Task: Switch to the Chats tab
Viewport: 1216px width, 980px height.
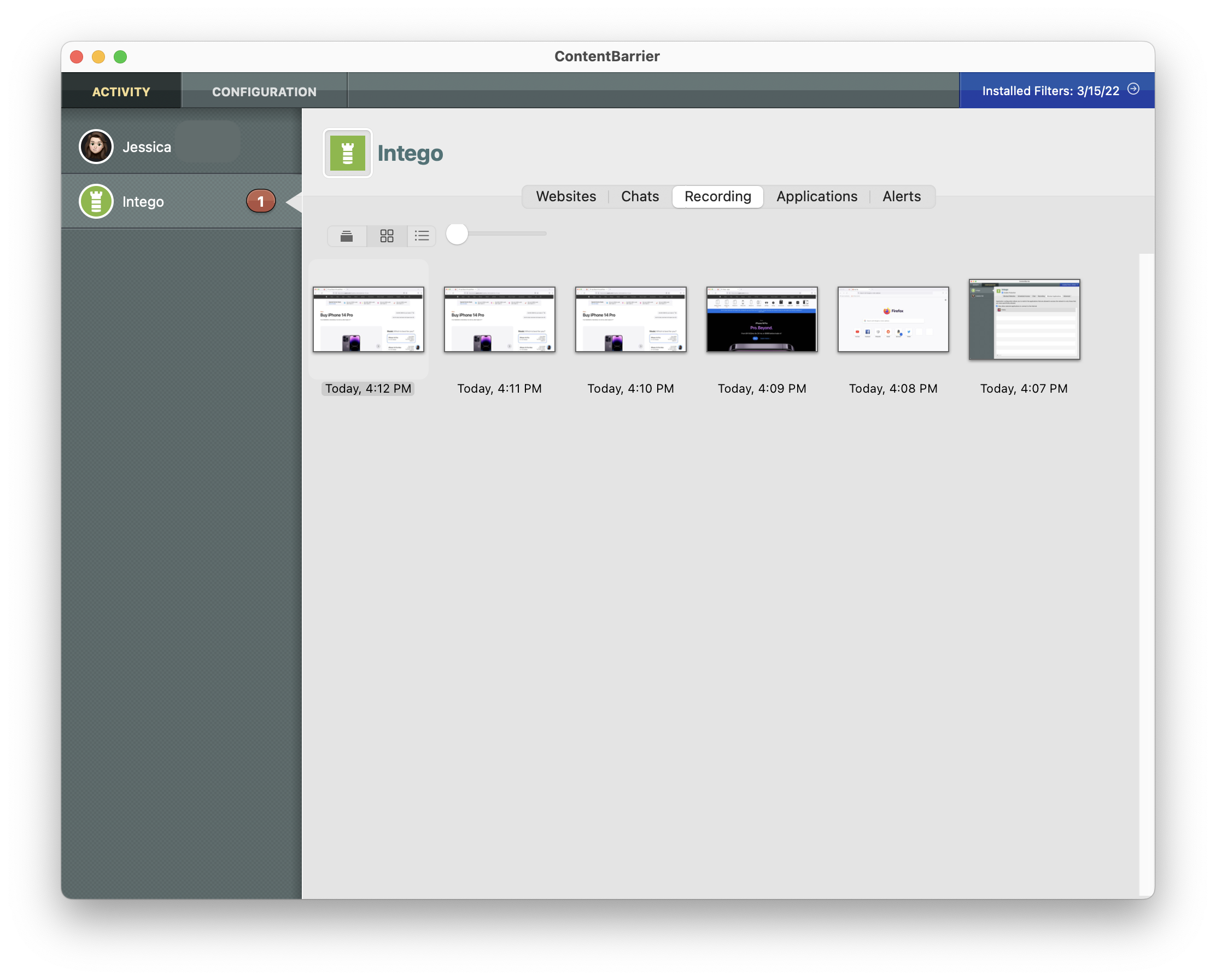Action: (640, 196)
